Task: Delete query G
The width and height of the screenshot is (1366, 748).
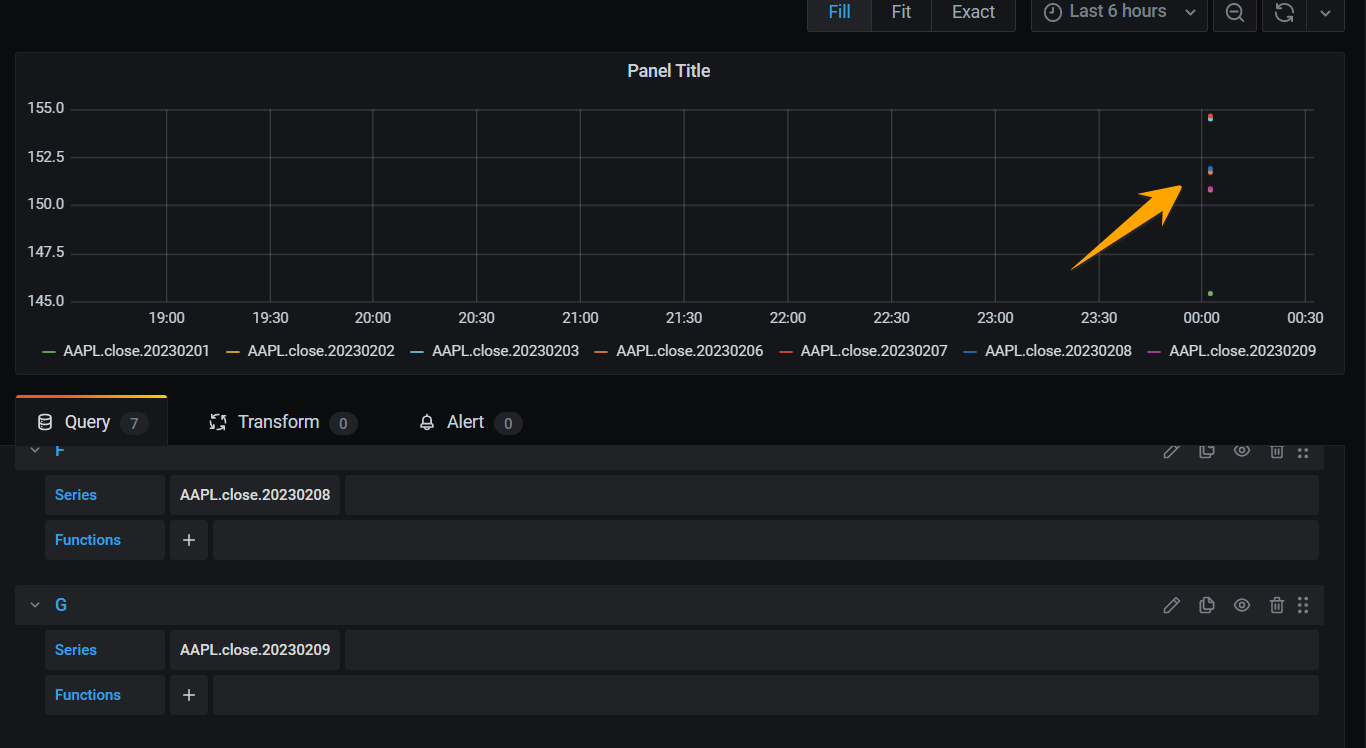Action: (1277, 605)
